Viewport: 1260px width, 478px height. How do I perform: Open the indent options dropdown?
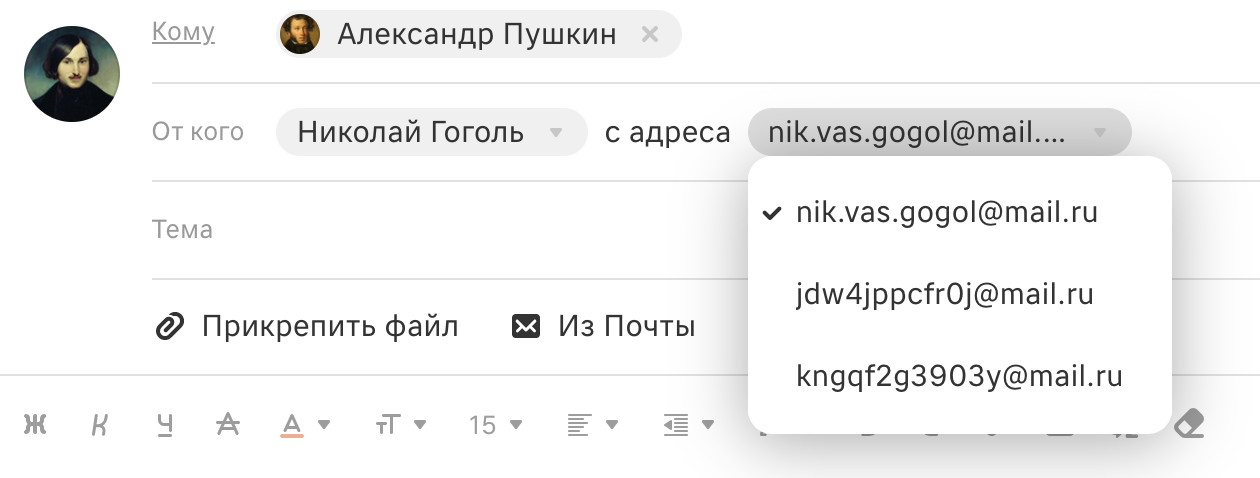pos(687,425)
